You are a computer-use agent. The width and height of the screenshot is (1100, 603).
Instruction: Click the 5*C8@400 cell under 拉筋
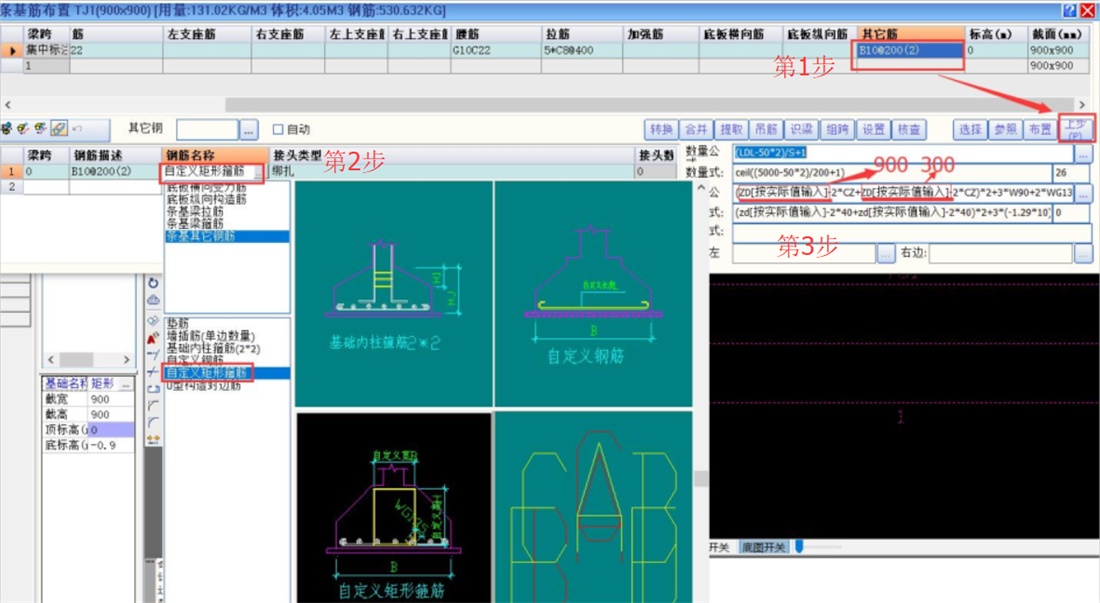582,50
